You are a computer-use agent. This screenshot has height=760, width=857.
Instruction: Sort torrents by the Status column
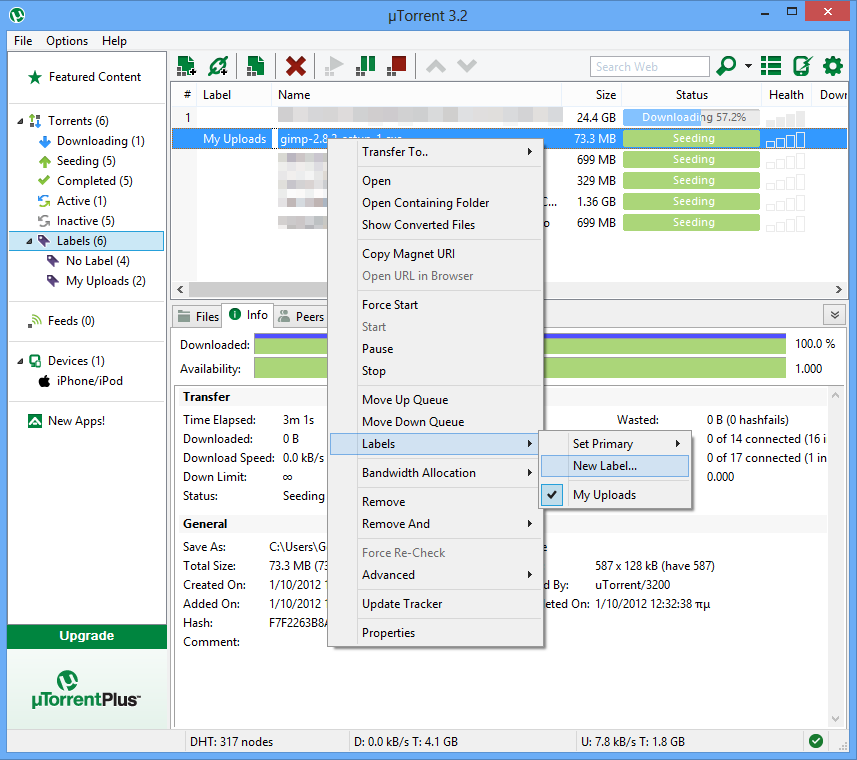(x=691, y=95)
